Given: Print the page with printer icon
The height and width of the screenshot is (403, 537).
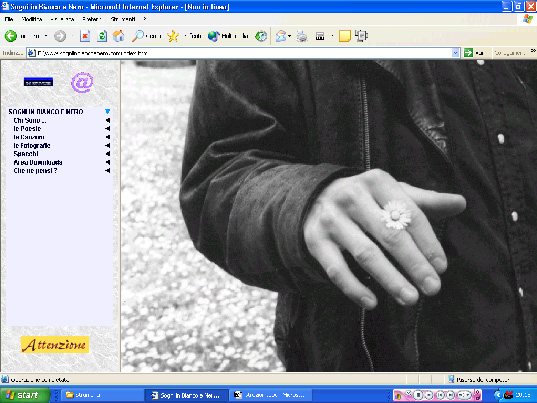Looking at the screenshot, I should [302, 36].
